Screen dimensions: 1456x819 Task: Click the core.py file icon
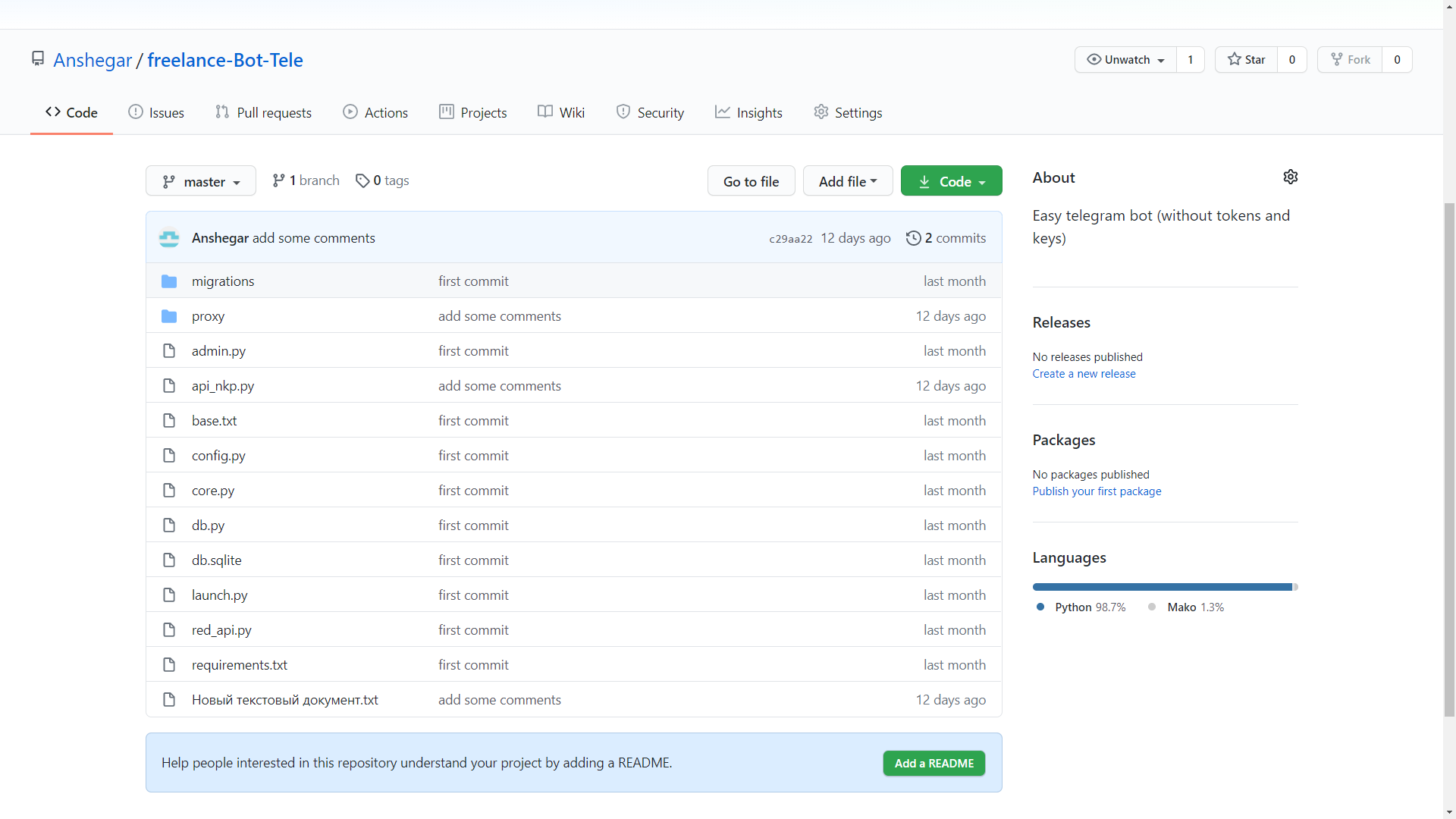(x=169, y=491)
